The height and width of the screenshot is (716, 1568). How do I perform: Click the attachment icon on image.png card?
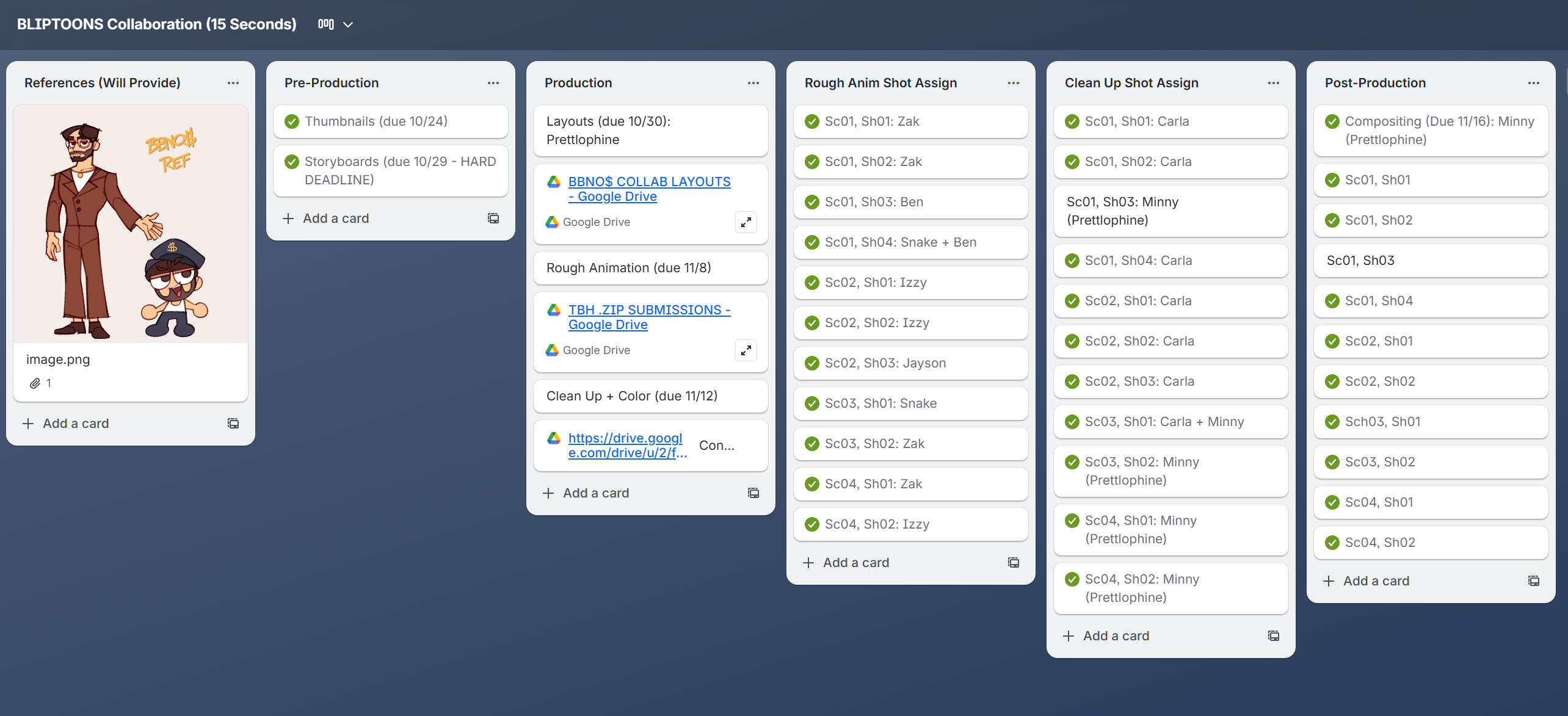pyautogui.click(x=35, y=383)
